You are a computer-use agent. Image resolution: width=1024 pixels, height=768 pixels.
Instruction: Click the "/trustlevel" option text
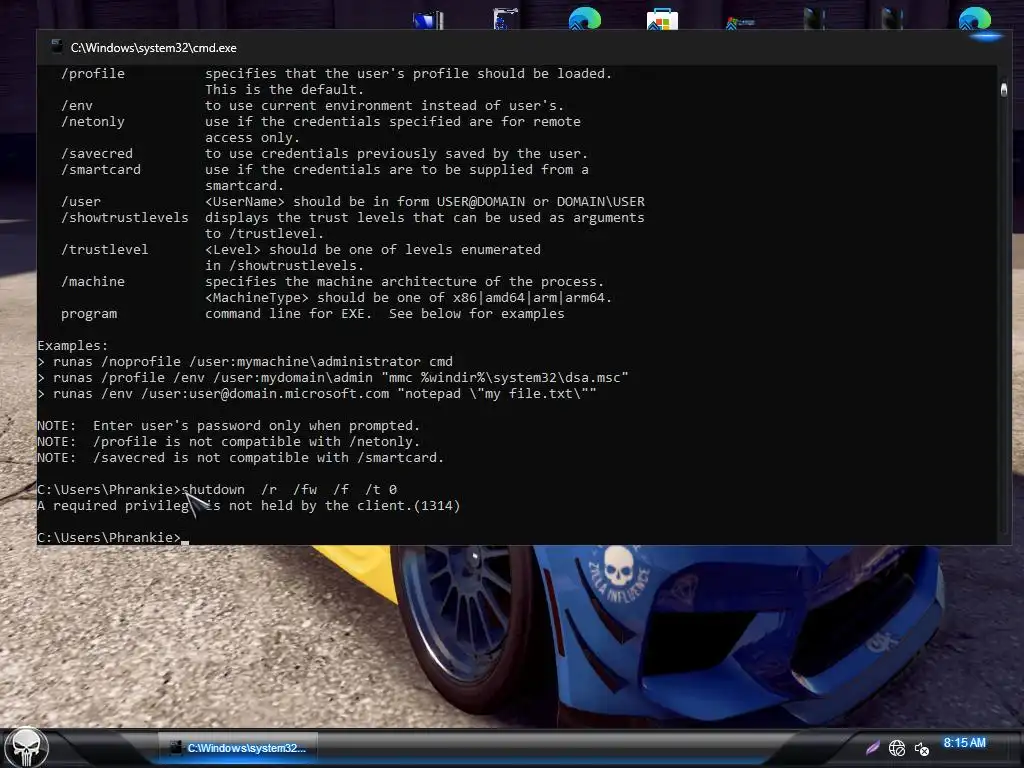click(x=104, y=249)
